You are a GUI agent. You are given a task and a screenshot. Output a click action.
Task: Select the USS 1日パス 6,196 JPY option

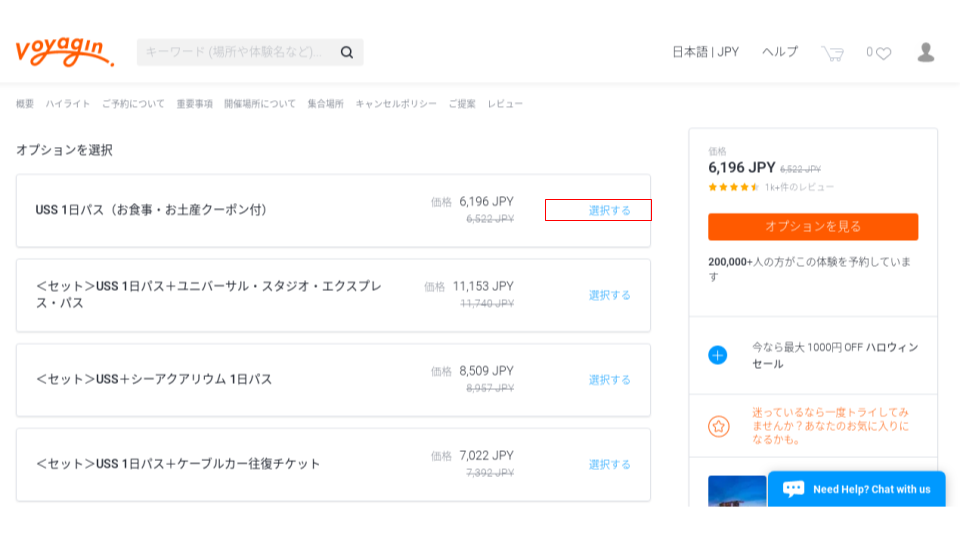point(609,211)
